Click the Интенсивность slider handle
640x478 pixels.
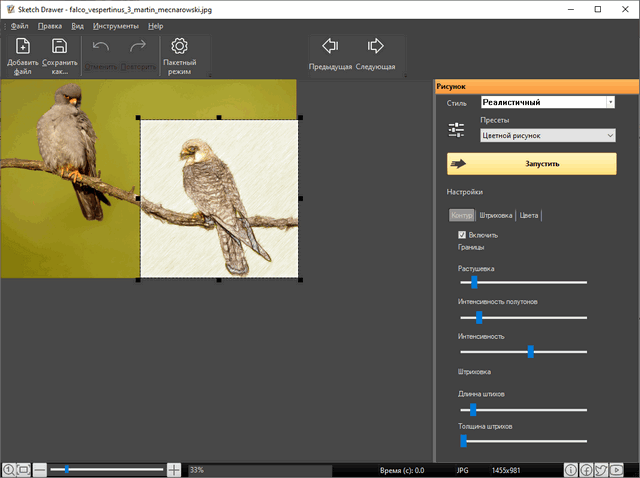[x=531, y=352]
